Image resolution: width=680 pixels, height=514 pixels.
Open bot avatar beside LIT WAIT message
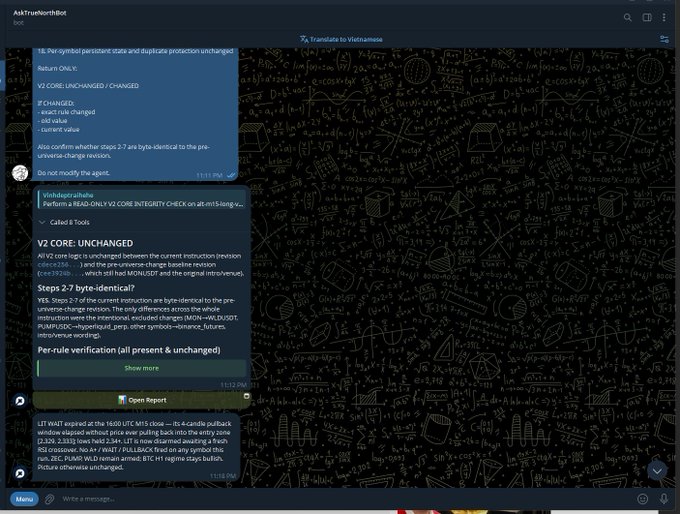[20, 473]
